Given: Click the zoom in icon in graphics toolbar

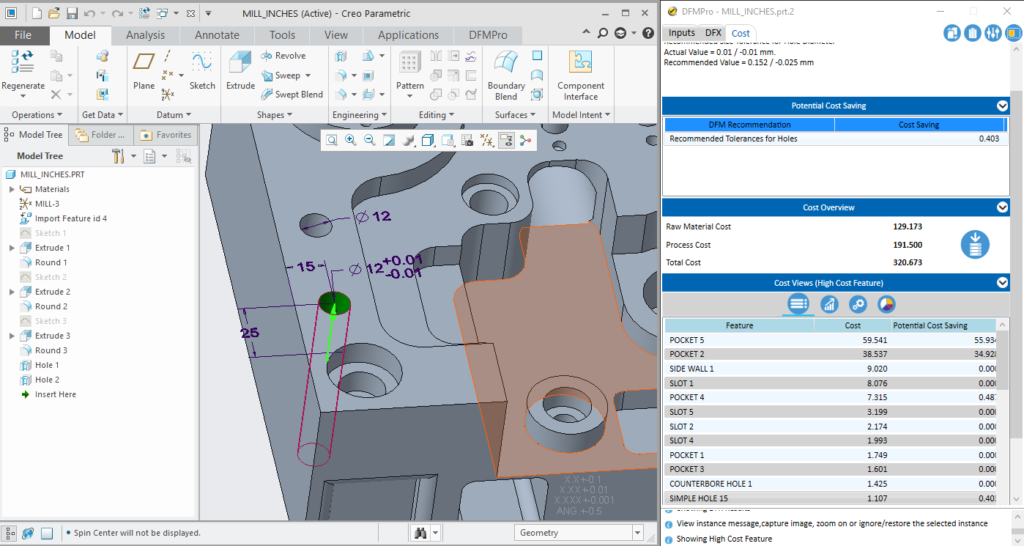Looking at the screenshot, I should click(351, 140).
